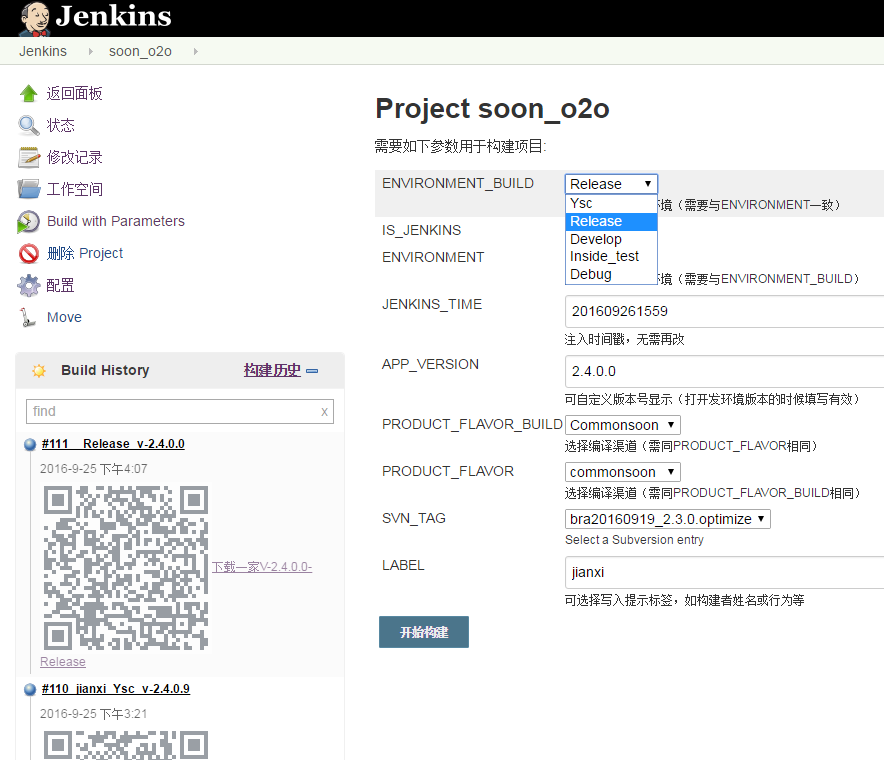
Task: Open the 工作空间 link
Action: [74, 189]
